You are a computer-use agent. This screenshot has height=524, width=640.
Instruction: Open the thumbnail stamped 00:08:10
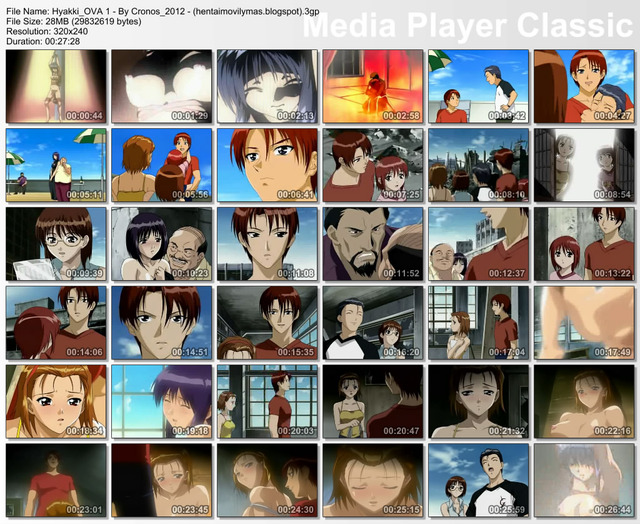(478, 165)
